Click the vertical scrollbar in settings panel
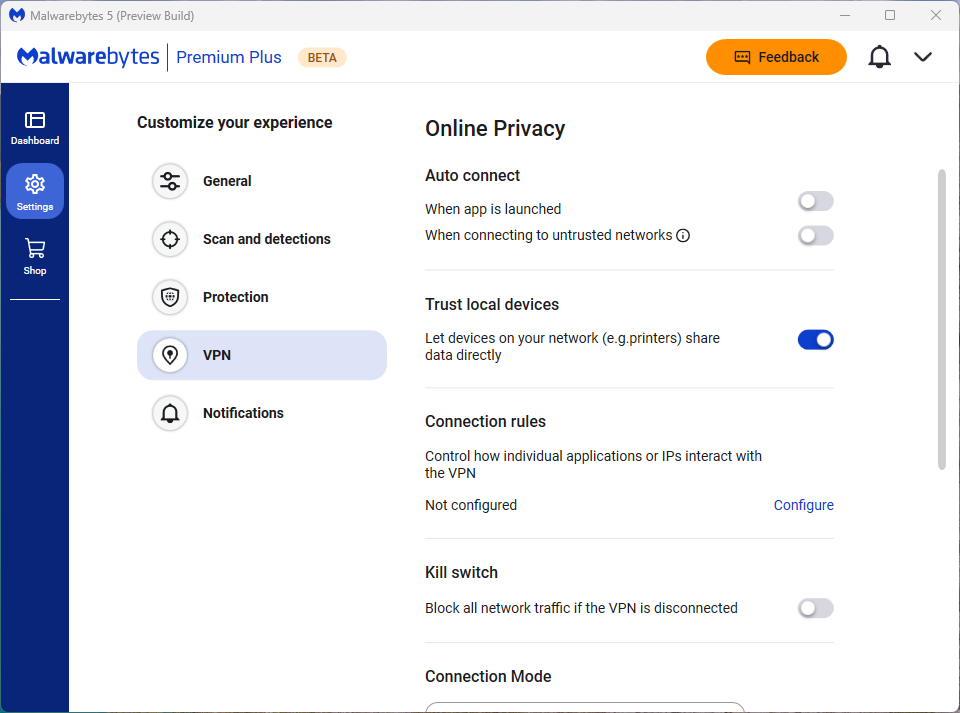 click(x=941, y=320)
